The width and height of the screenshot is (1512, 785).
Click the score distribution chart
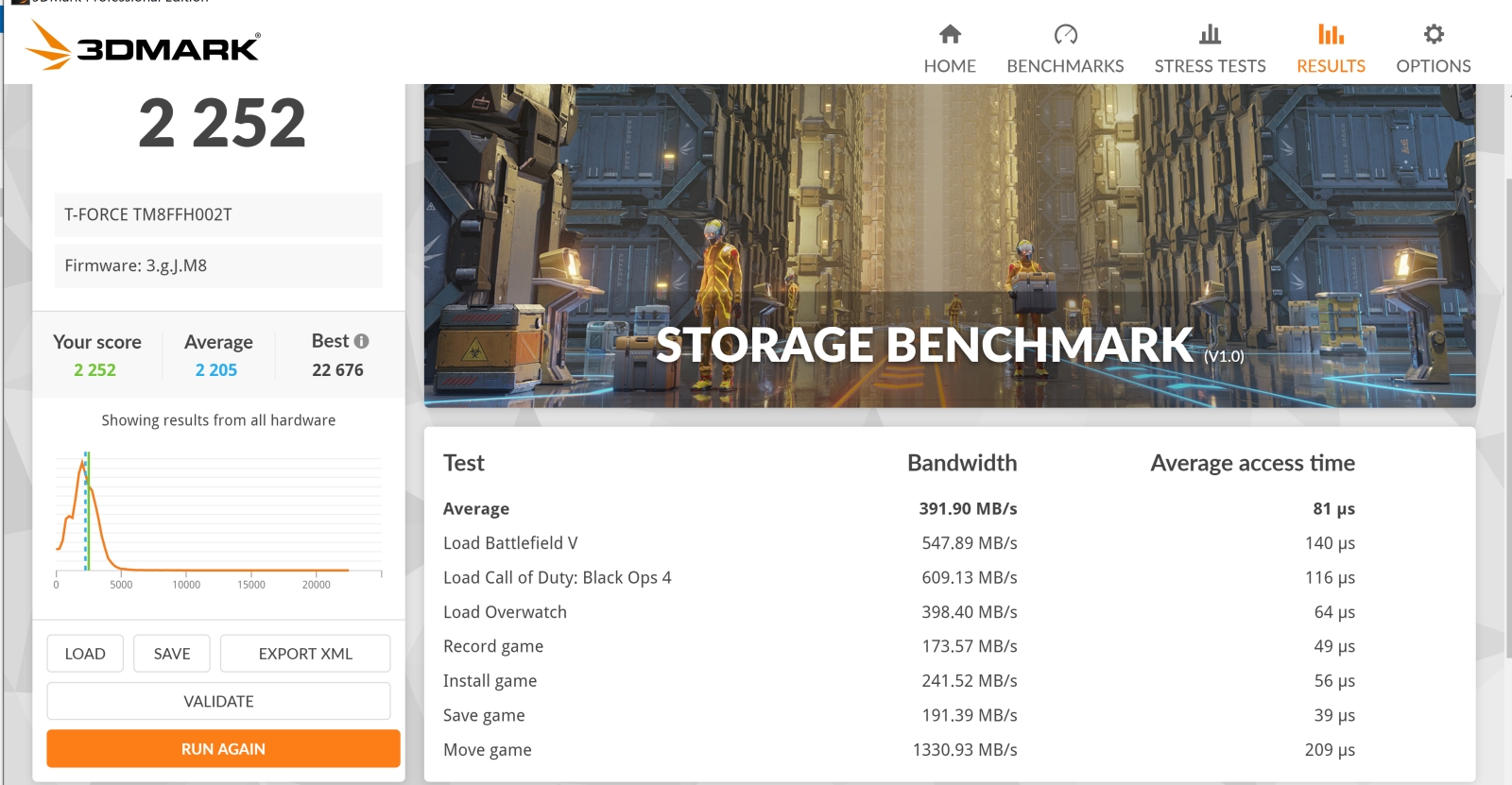pyautogui.click(x=218, y=520)
